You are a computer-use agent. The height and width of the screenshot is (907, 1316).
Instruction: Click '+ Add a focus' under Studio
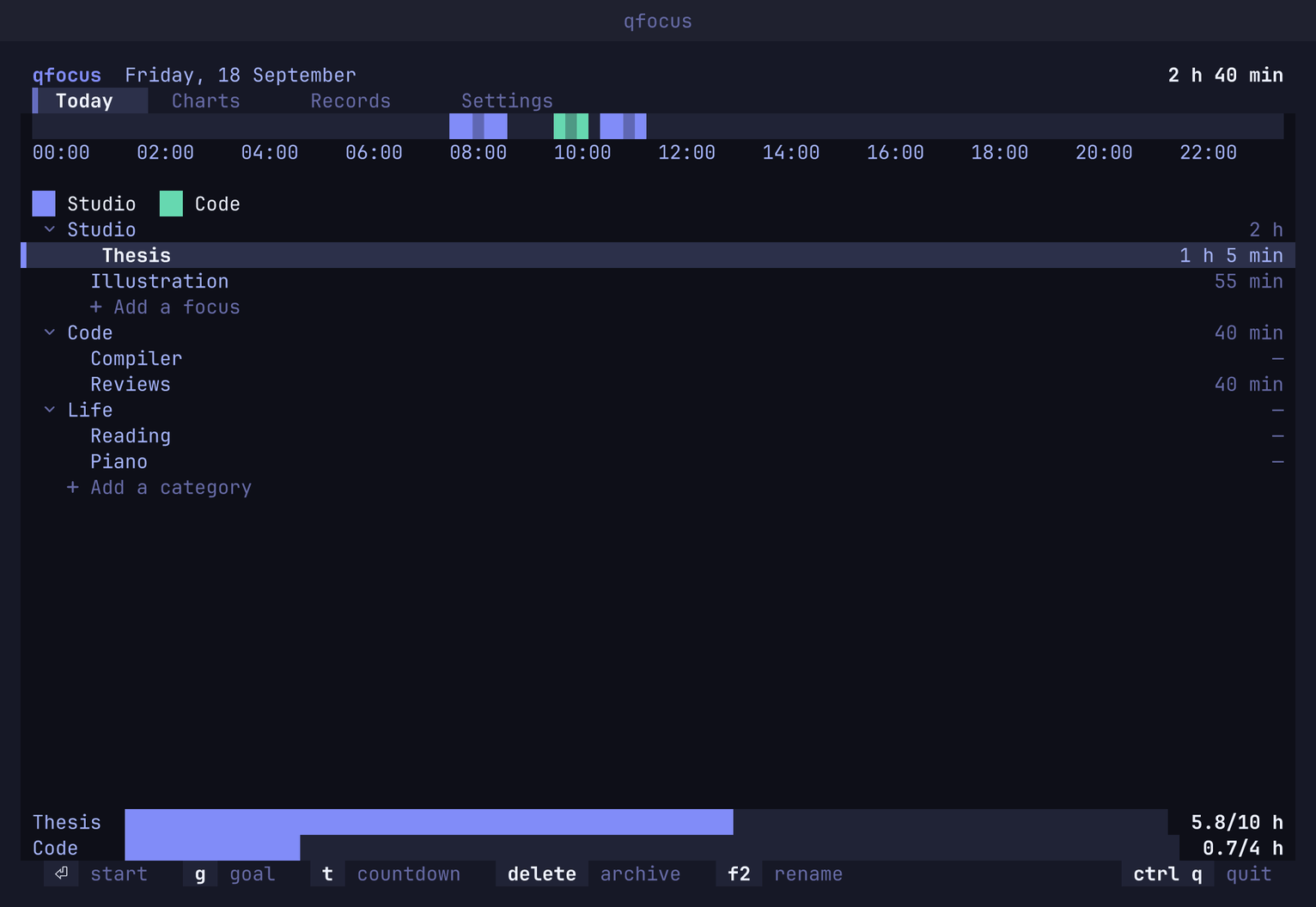point(165,307)
